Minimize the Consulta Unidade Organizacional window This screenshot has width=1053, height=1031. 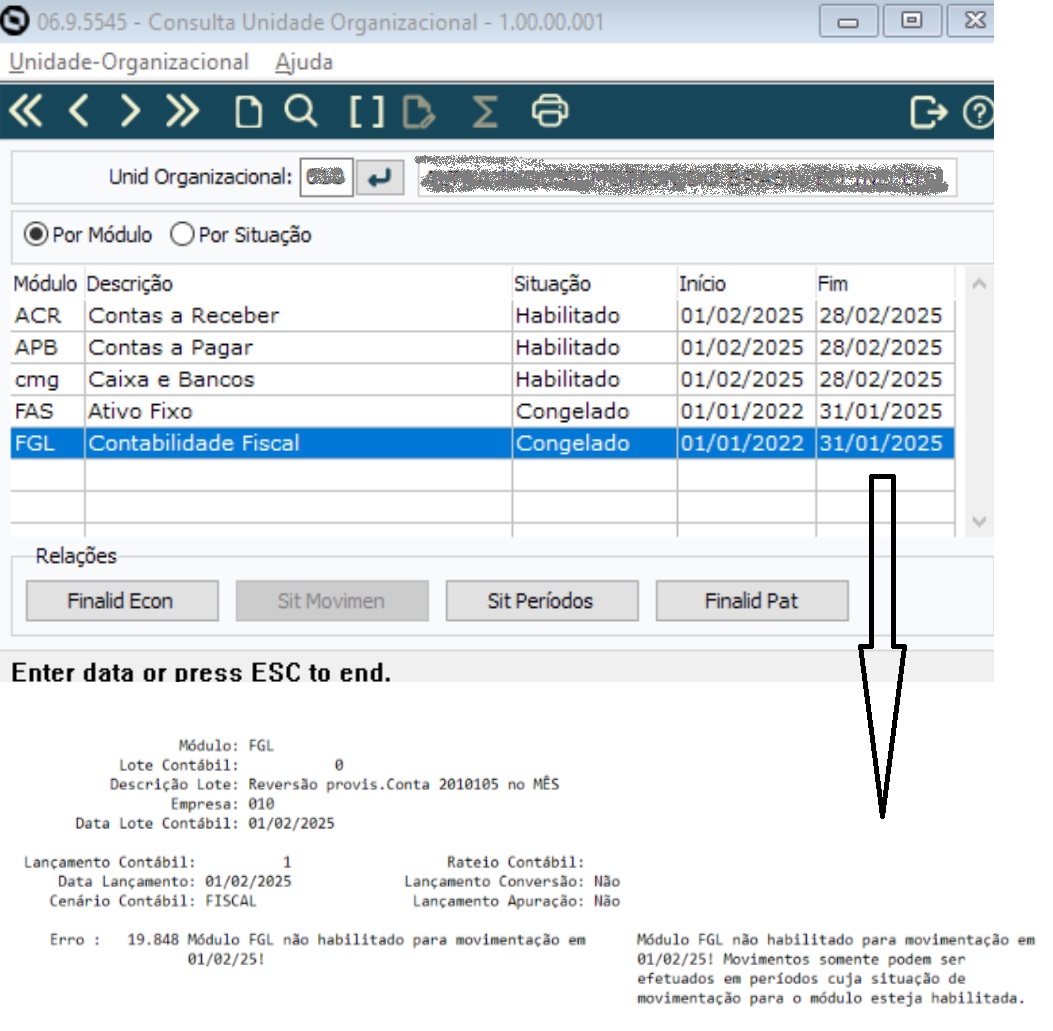click(848, 21)
